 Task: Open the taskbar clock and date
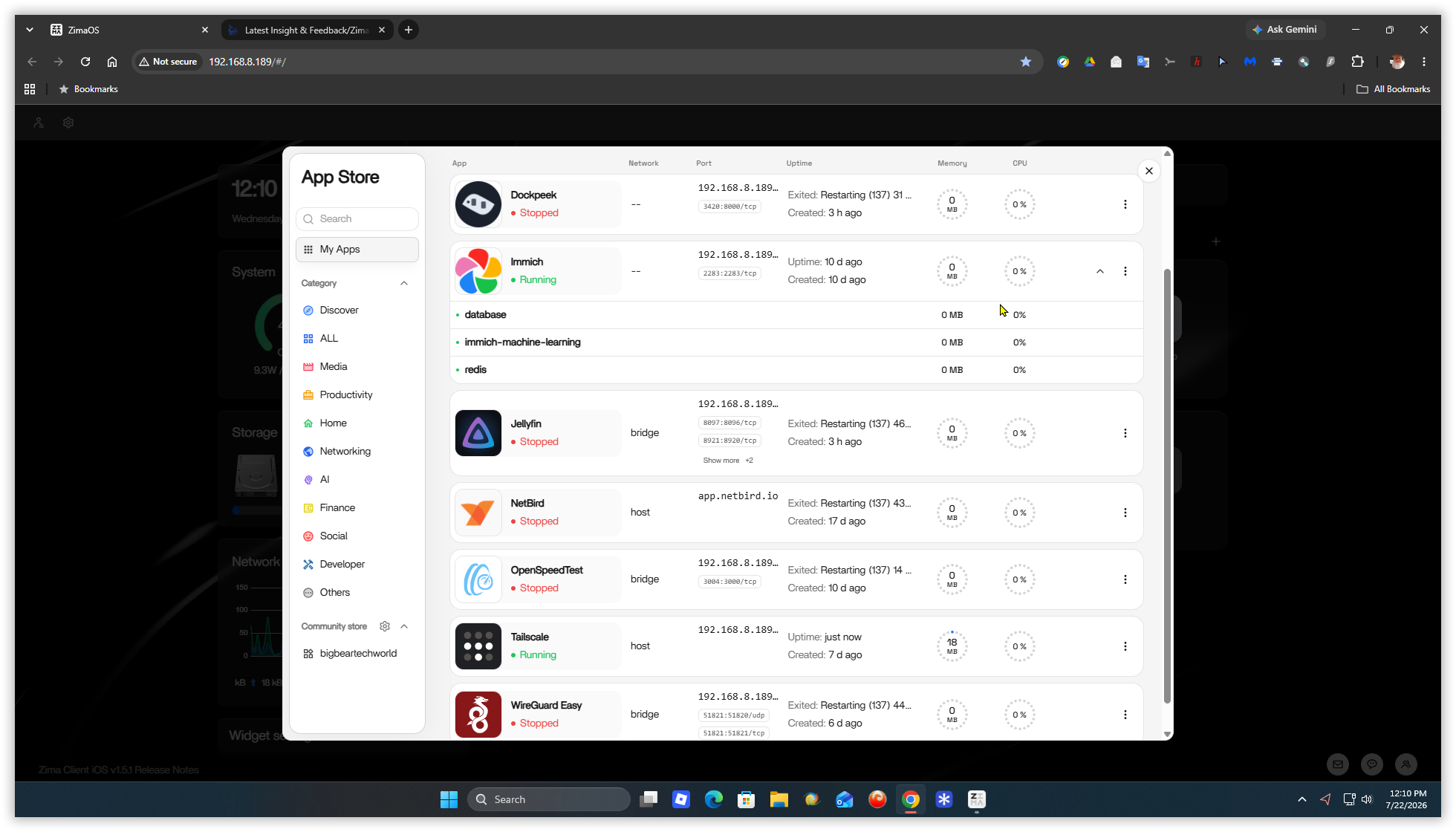(1407, 799)
